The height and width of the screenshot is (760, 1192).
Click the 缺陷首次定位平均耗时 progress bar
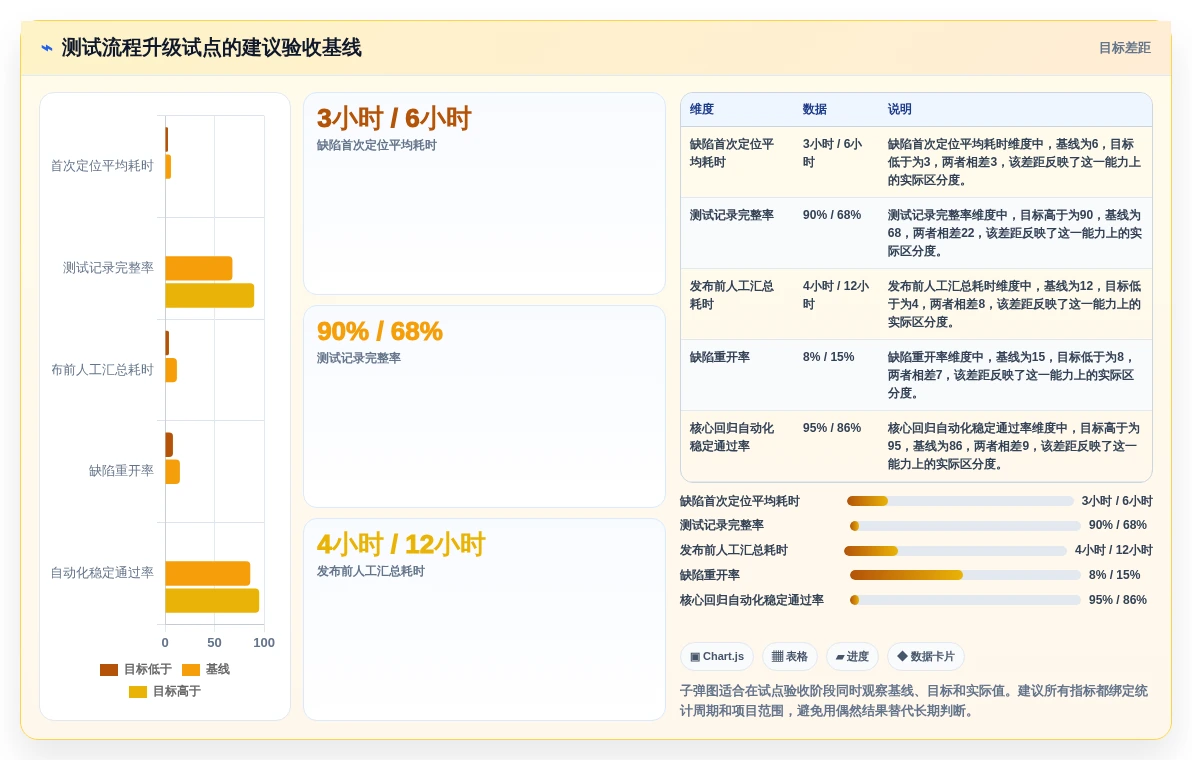click(x=960, y=501)
